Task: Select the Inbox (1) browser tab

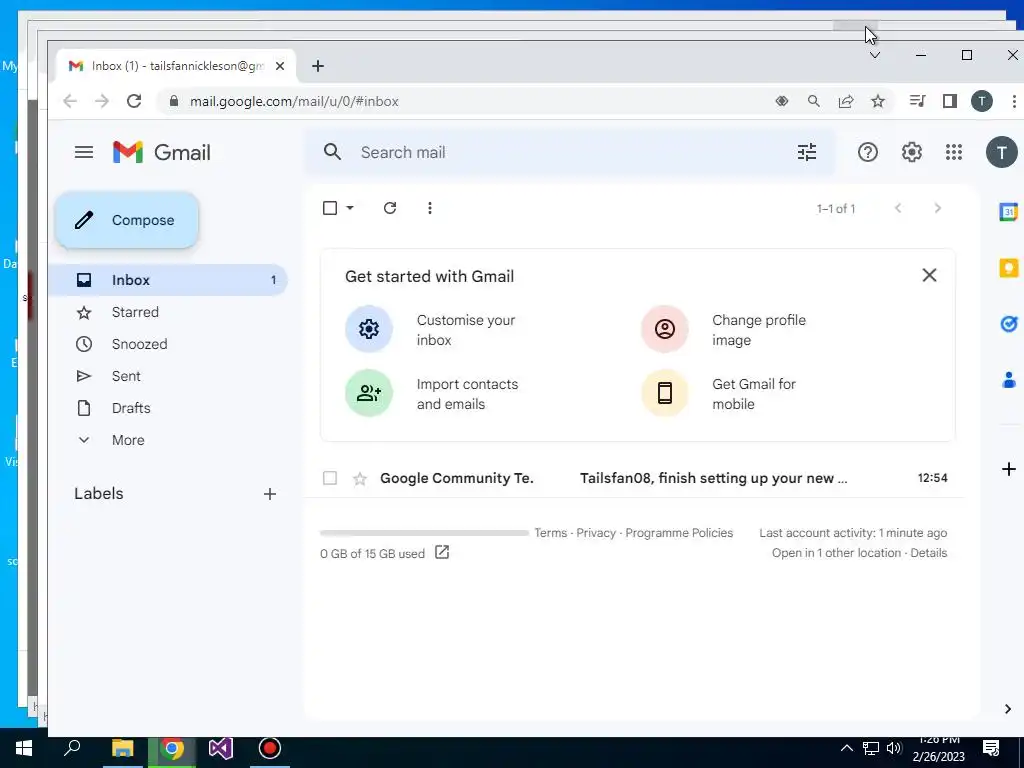Action: click(175, 66)
